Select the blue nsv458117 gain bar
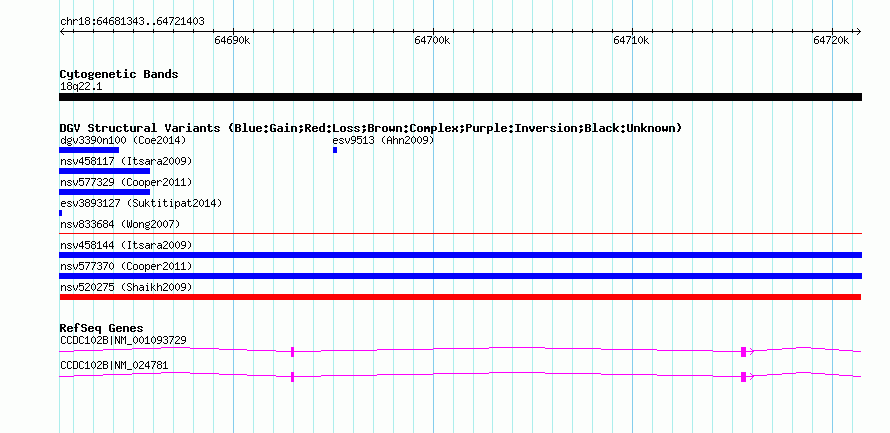This screenshot has height=433, width=890. click(104, 171)
